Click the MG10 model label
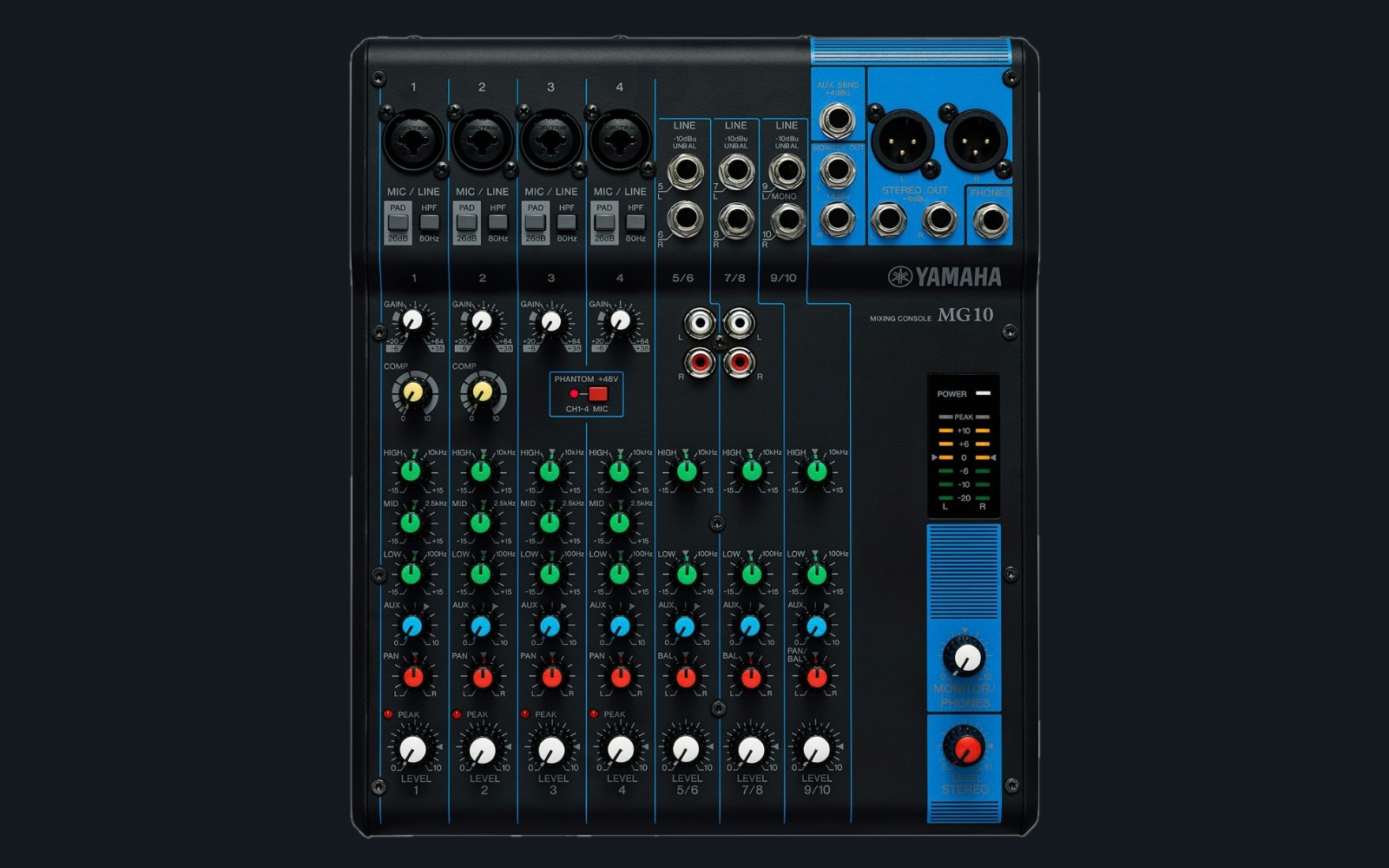Viewport: 1389px width, 868px height. [x=965, y=315]
